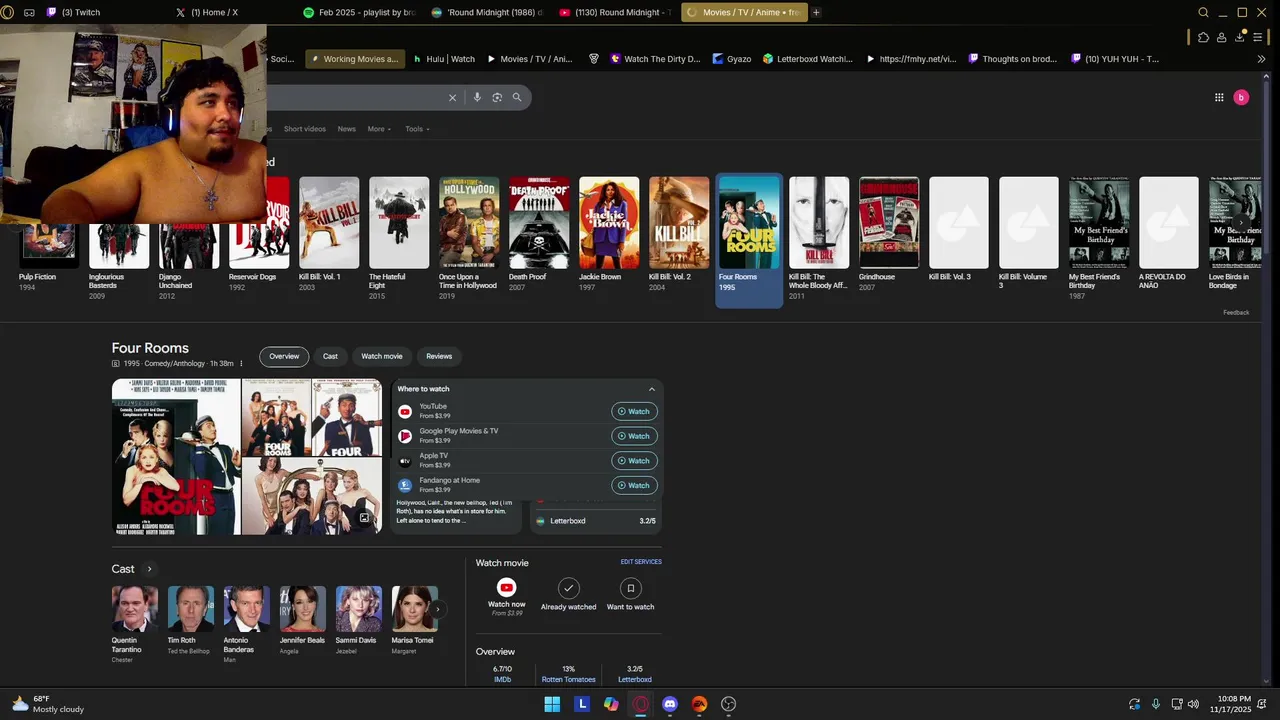
Task: Switch to (1130) Round Midnight YouTube tab
Action: tap(614, 12)
